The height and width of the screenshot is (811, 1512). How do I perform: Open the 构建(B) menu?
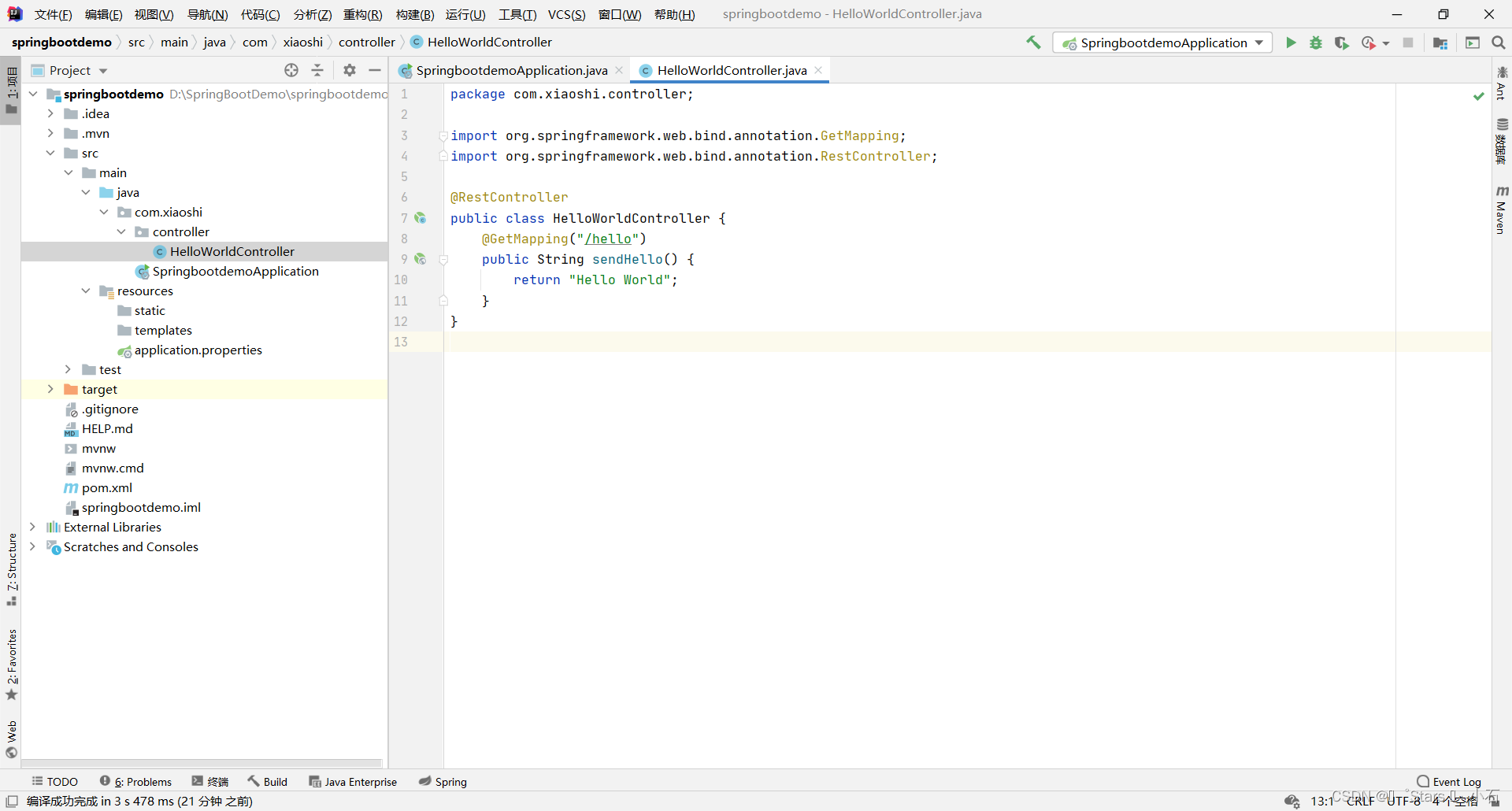pyautogui.click(x=415, y=14)
